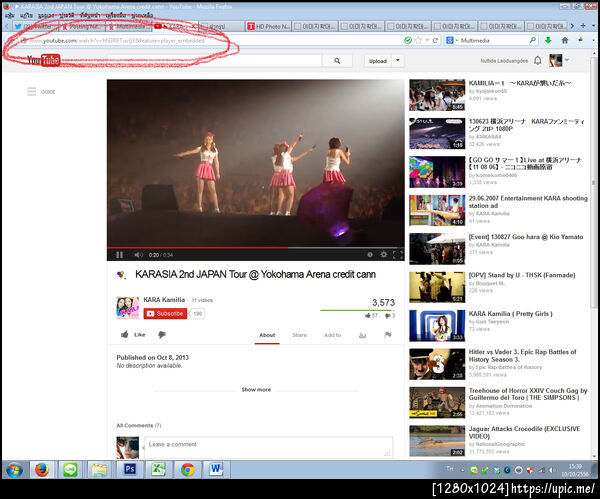Focus the YouTube search box

pos(214,61)
